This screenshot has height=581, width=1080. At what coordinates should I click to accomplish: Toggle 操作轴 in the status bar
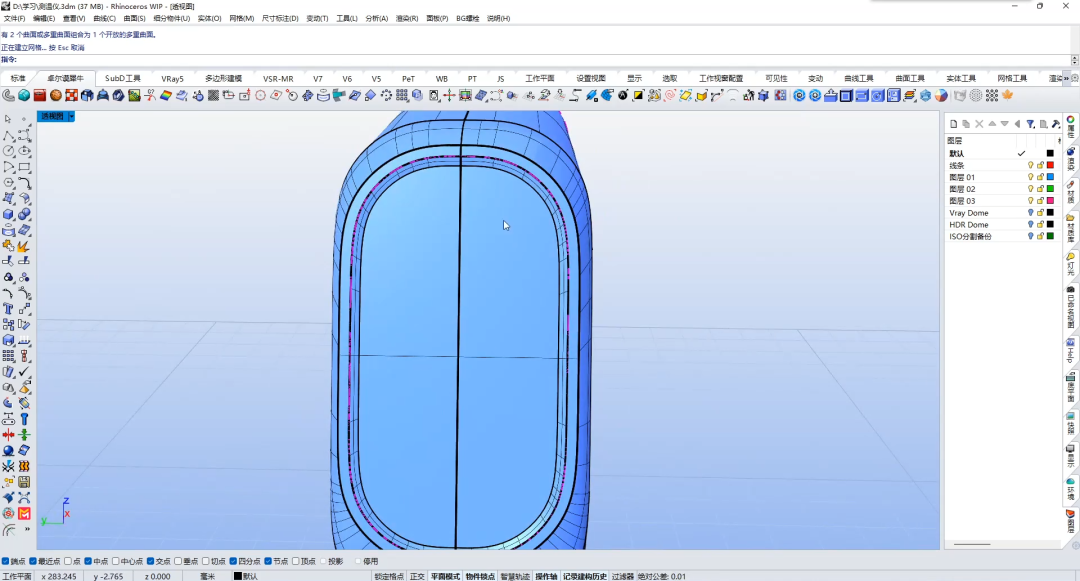click(546, 576)
